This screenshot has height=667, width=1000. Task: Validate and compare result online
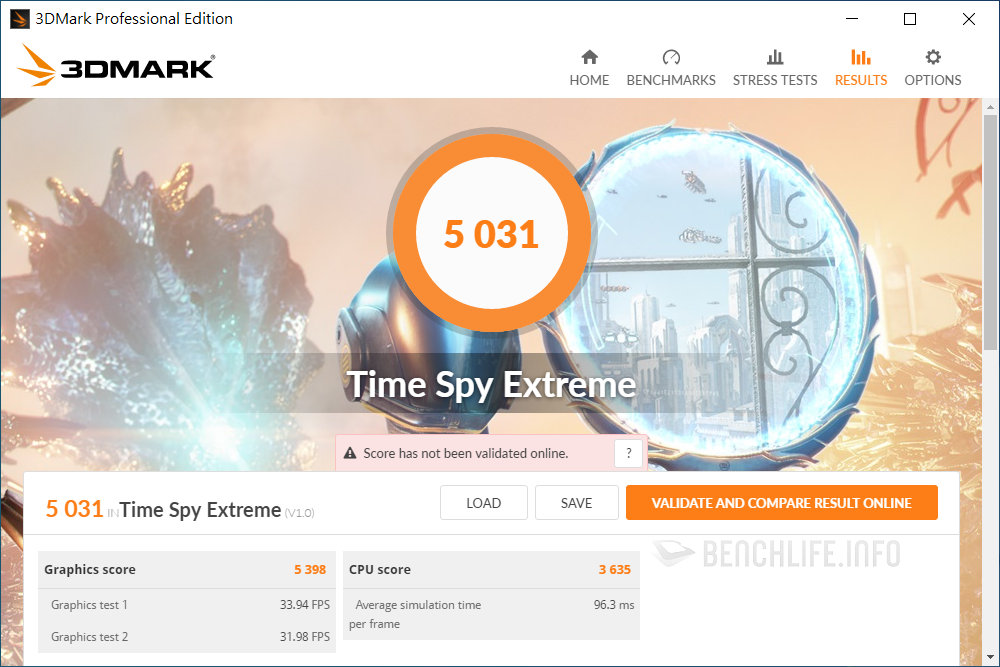pos(782,502)
